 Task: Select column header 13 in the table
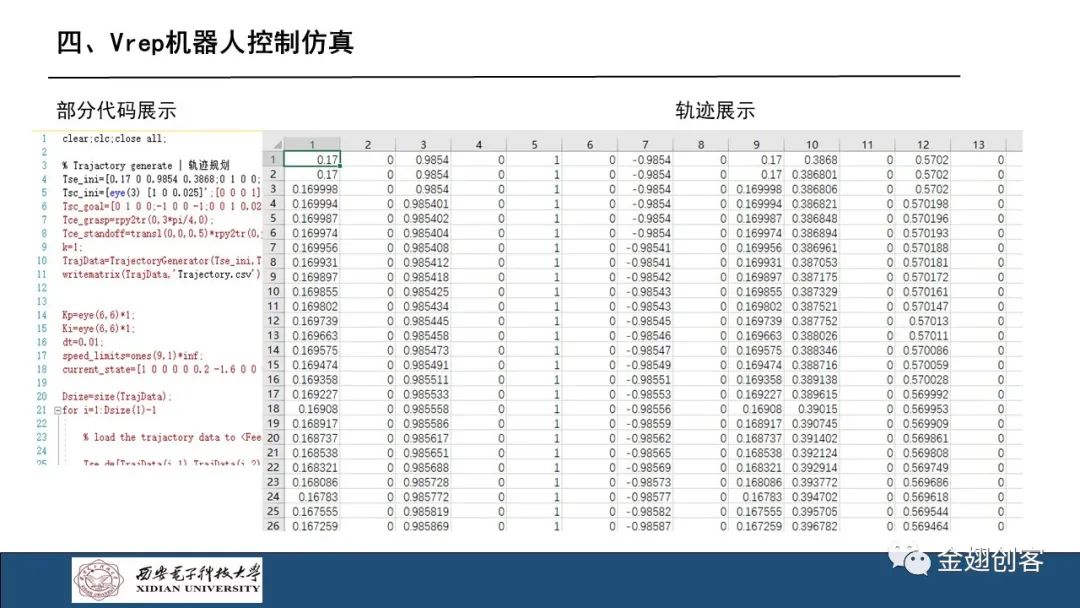pos(978,145)
